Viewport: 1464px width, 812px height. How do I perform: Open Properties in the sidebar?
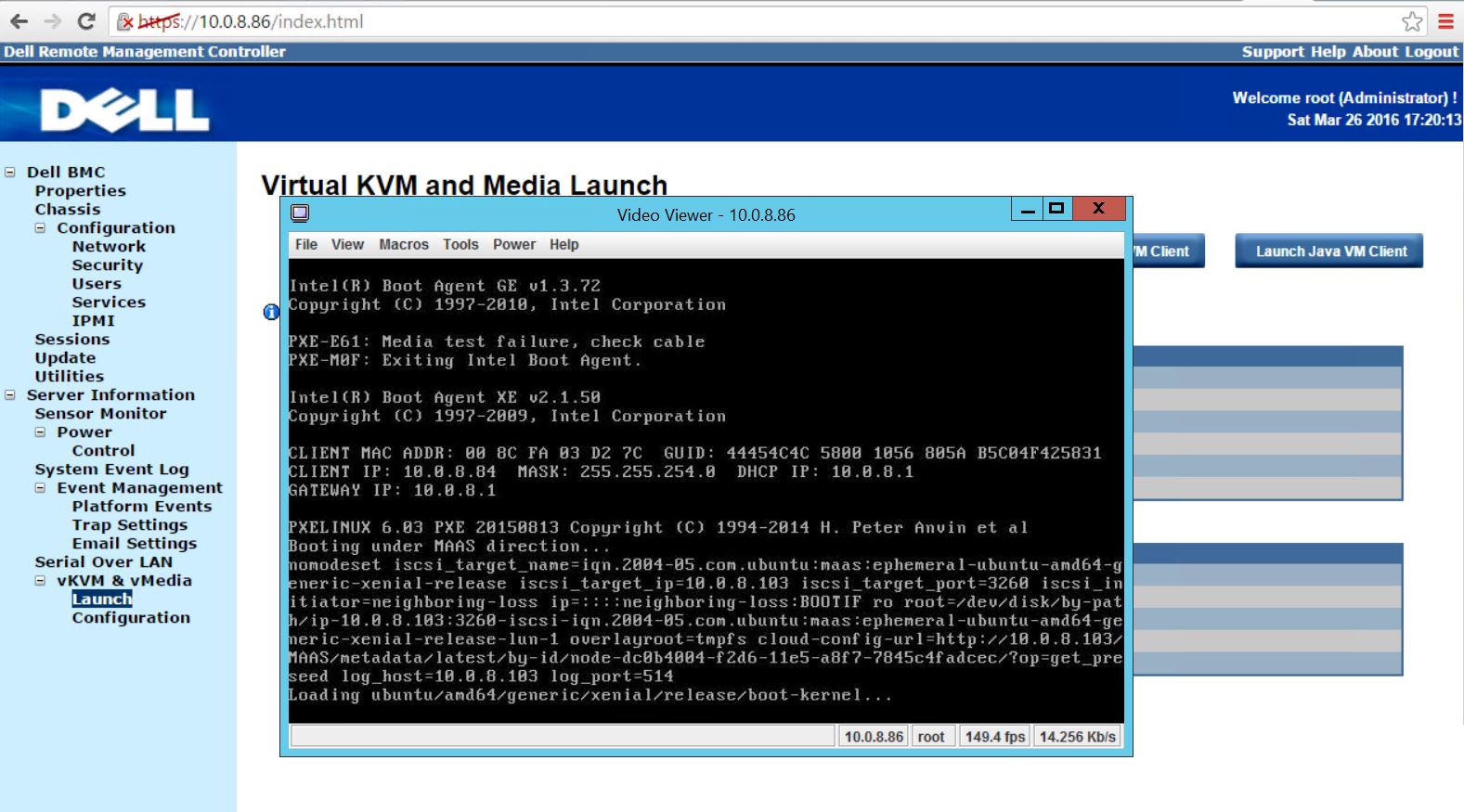coord(81,190)
